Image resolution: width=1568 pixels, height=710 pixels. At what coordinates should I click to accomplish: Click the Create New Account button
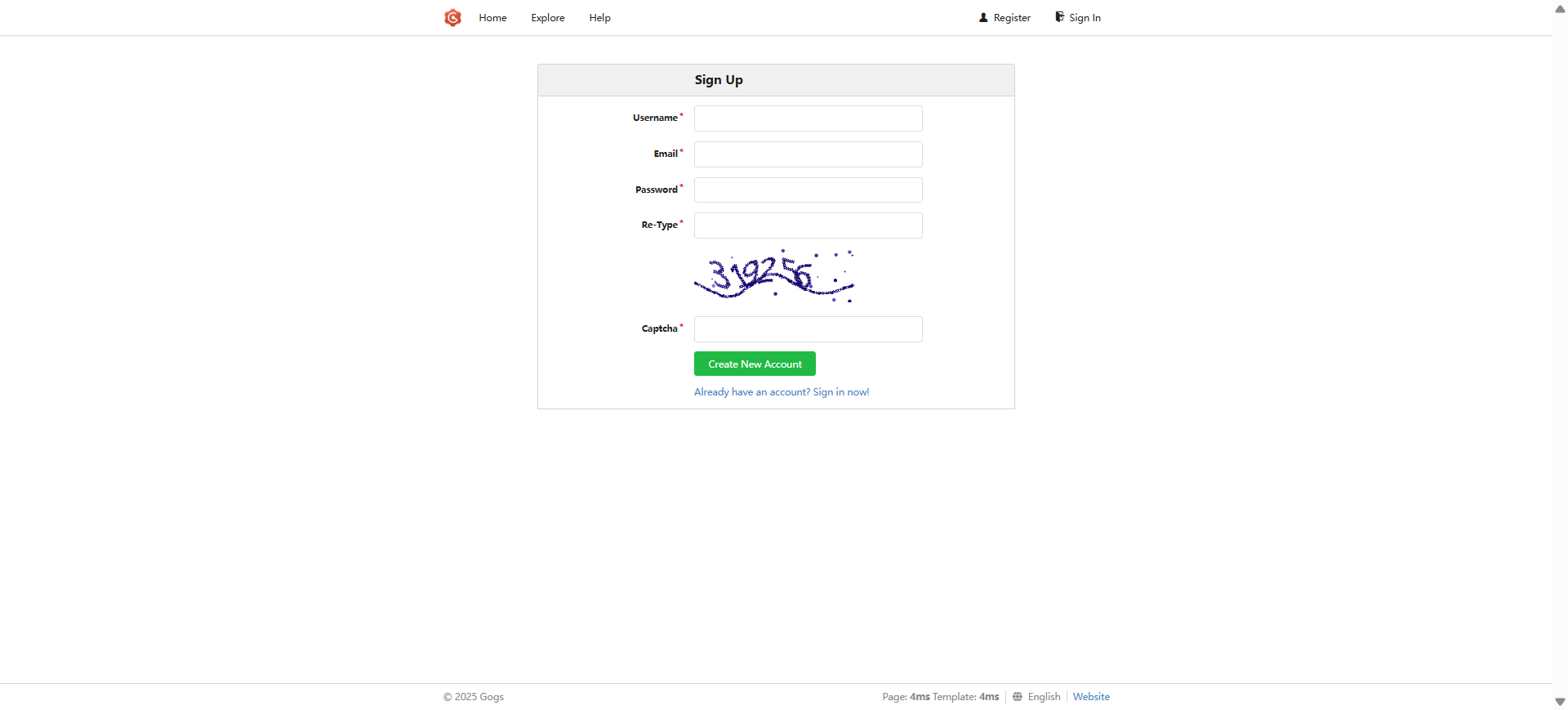point(755,364)
